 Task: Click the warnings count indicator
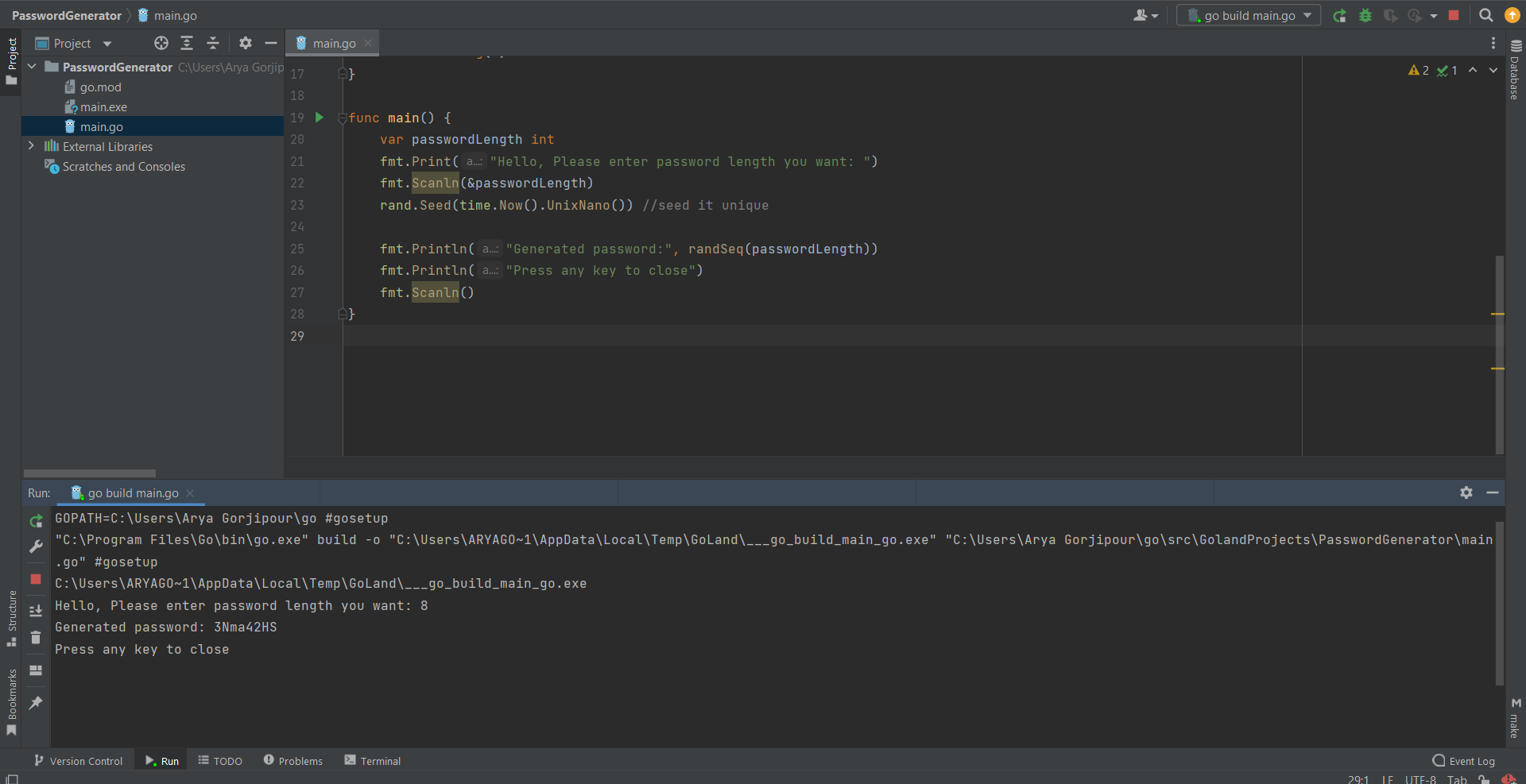tap(1419, 70)
